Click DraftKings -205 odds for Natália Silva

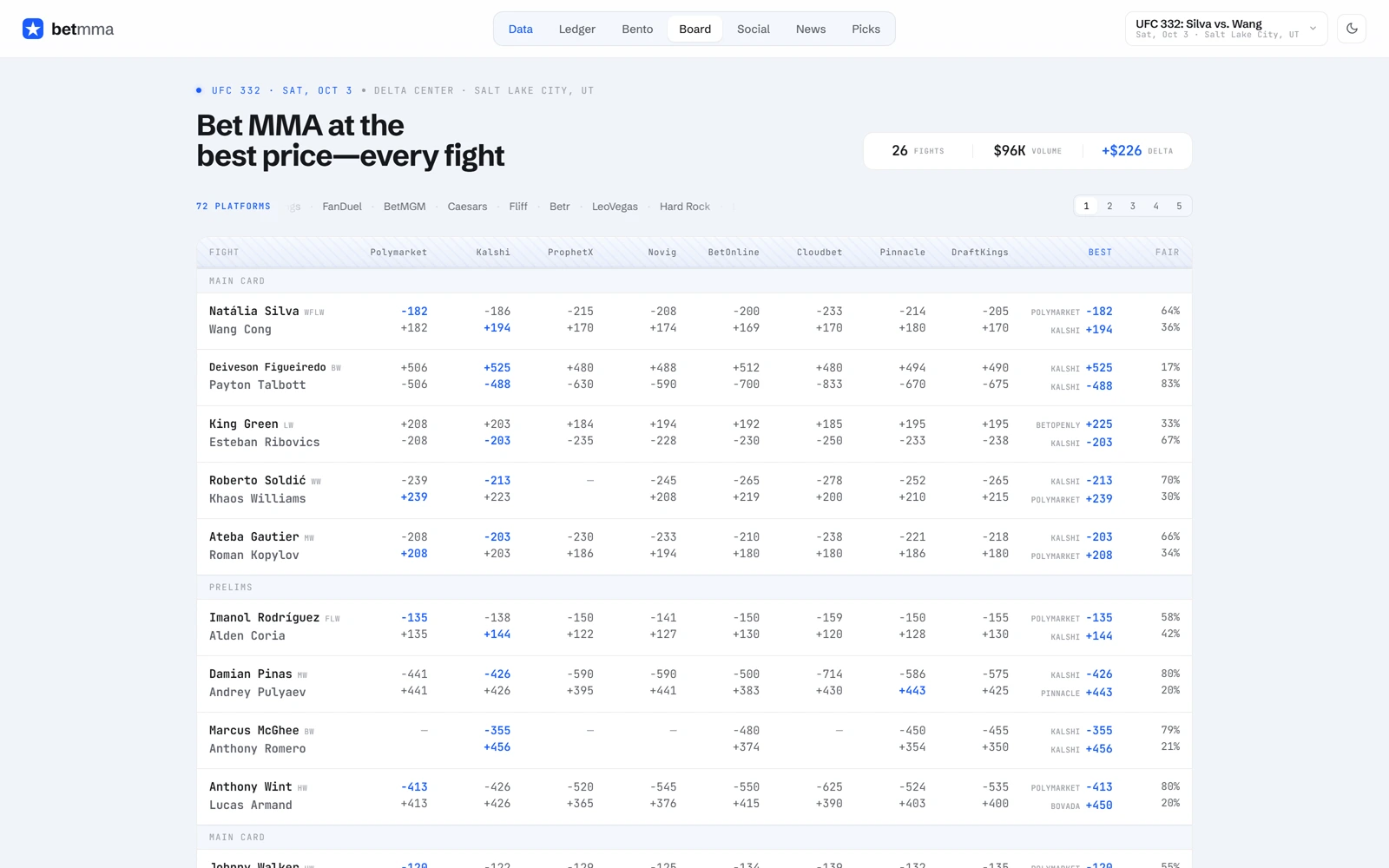(x=995, y=311)
